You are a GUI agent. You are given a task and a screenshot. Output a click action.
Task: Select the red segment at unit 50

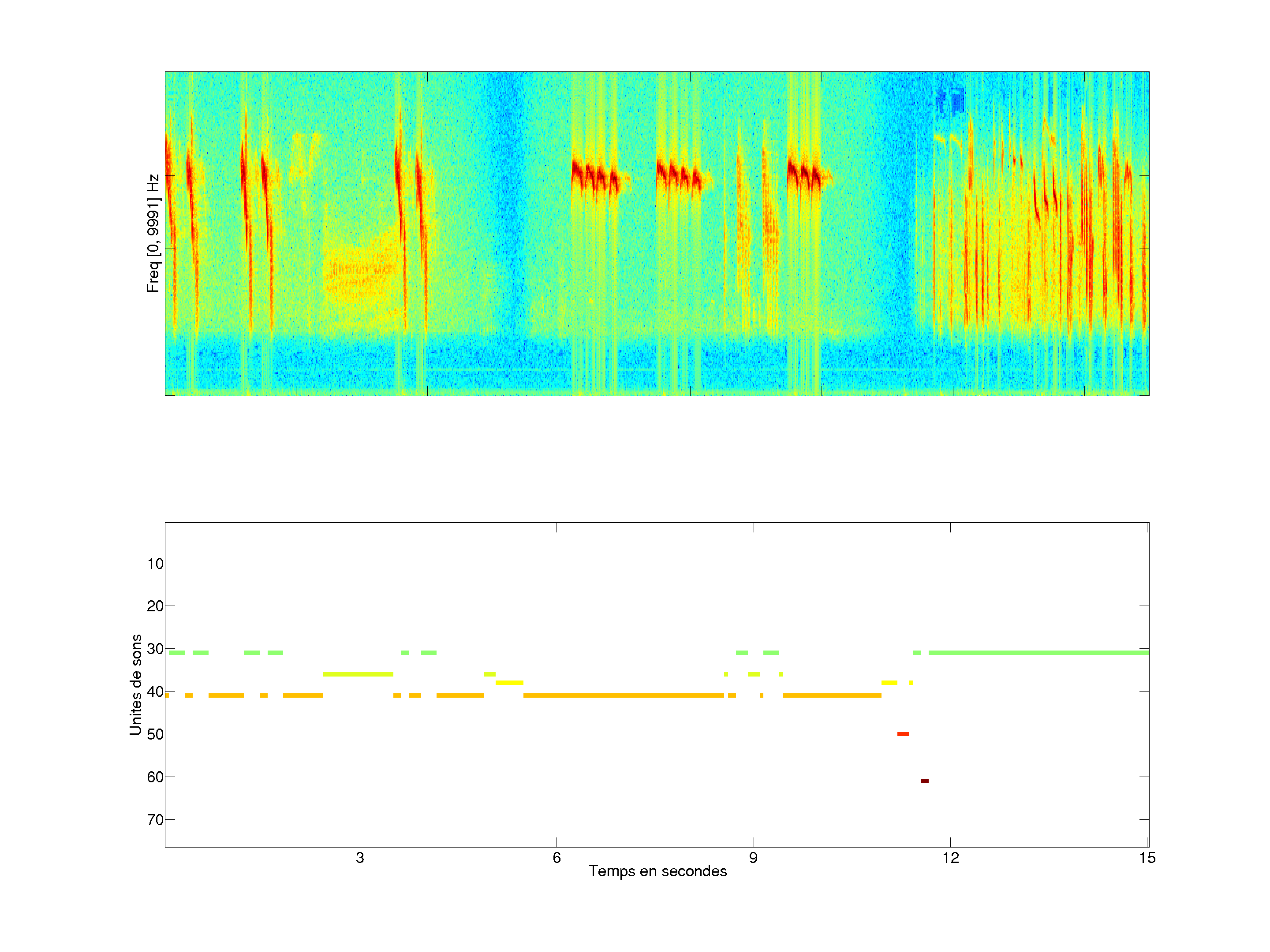(x=903, y=734)
